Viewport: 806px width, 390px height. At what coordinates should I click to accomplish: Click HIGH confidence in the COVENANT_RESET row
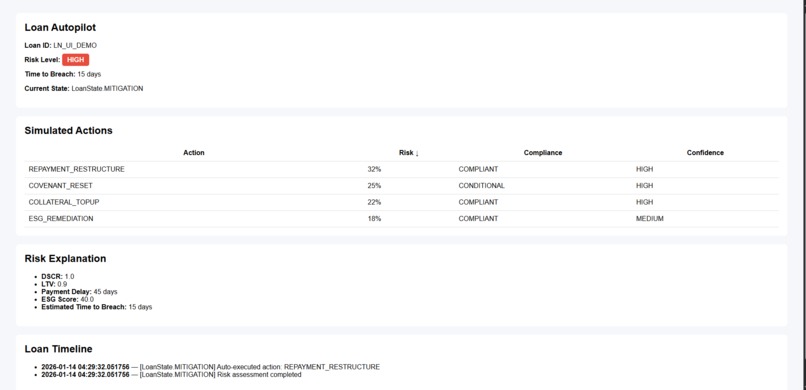(x=645, y=185)
